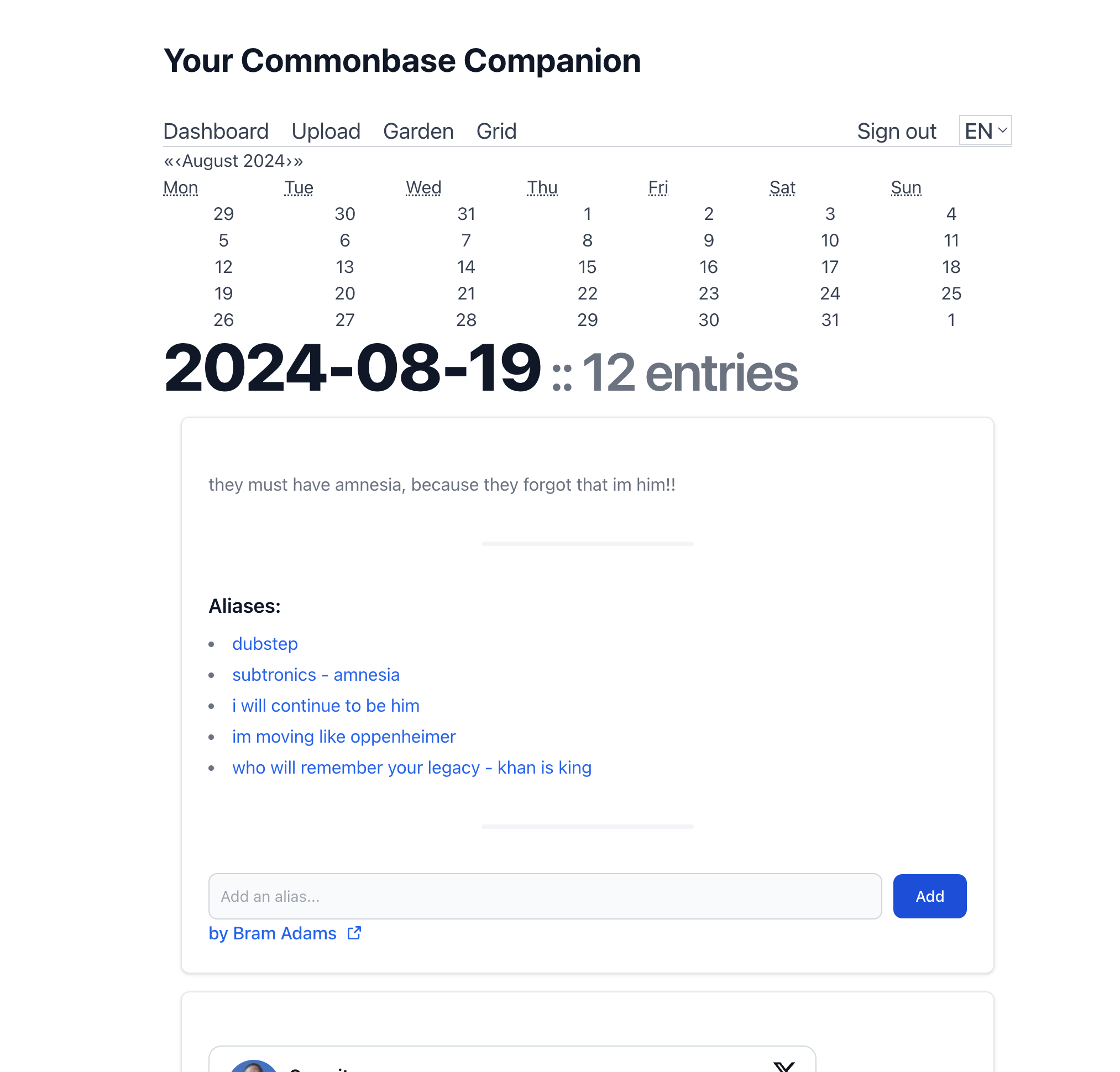The image size is (1120, 1072).
Task: Open the 'dubstep' alias link
Action: (x=265, y=644)
